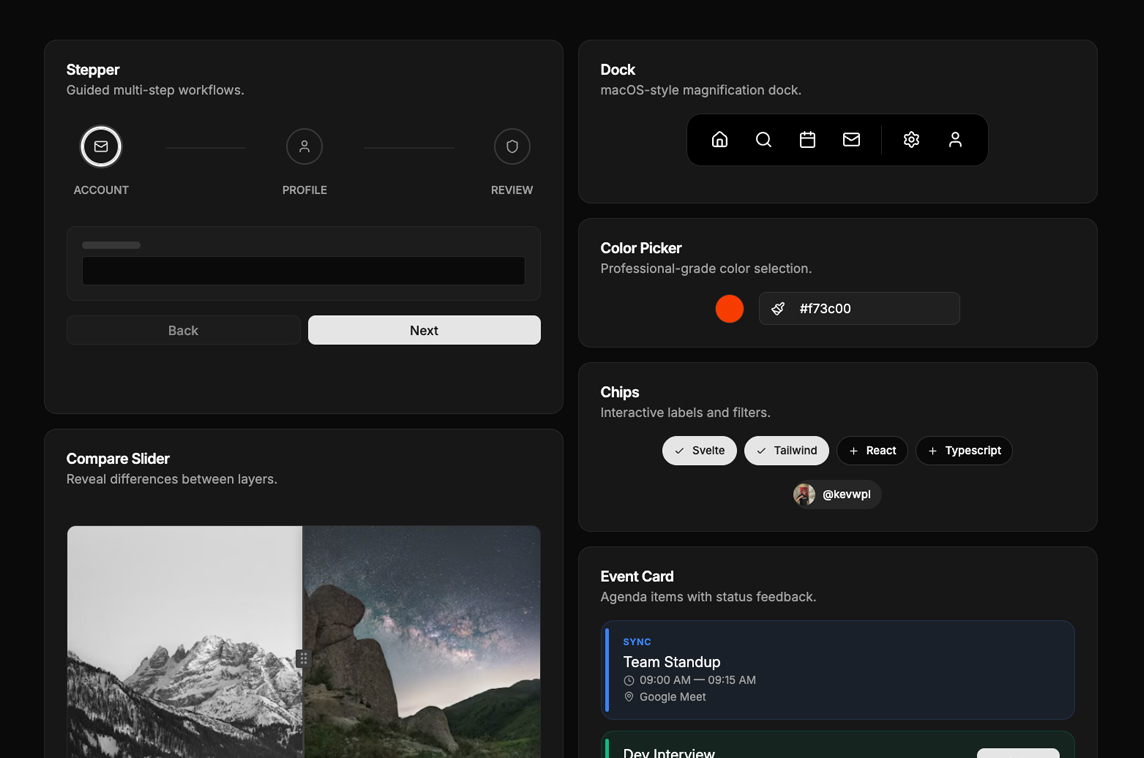Select the Account step envelope icon
The height and width of the screenshot is (758, 1144).
tap(101, 147)
